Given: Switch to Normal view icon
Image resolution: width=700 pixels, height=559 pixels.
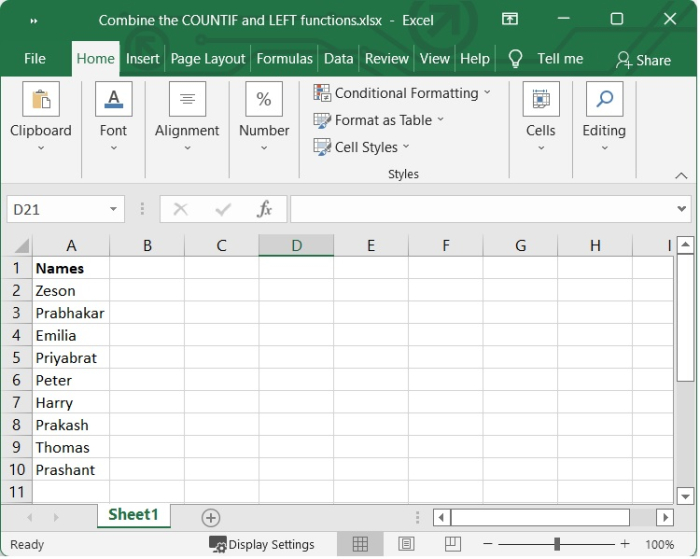Looking at the screenshot, I should click(360, 544).
